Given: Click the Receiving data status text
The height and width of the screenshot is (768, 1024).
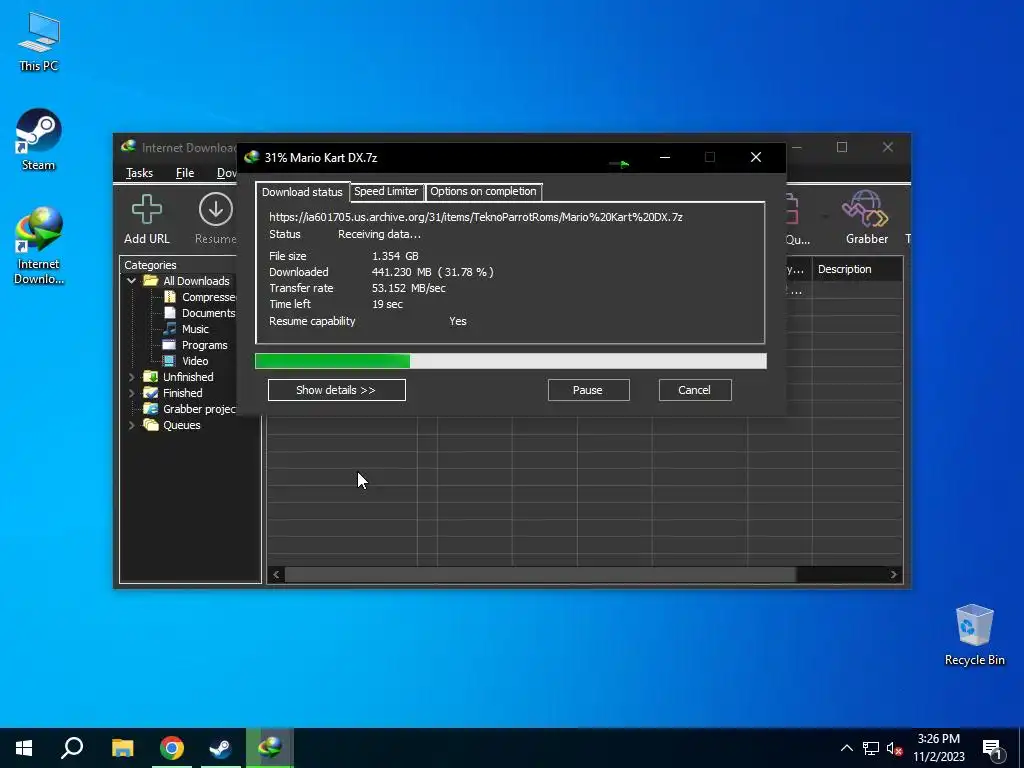Looking at the screenshot, I should 379,234.
